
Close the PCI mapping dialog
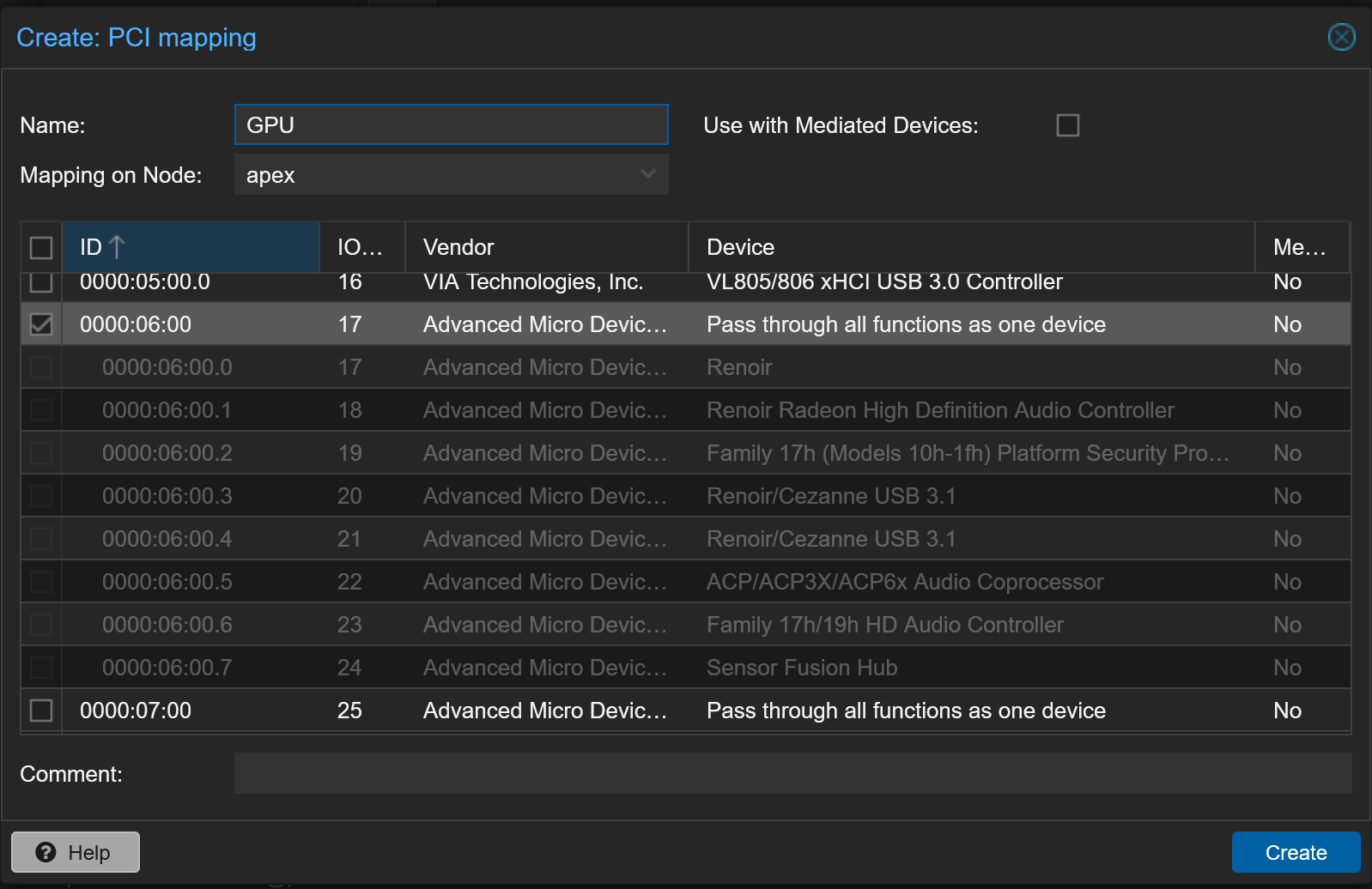[1341, 37]
